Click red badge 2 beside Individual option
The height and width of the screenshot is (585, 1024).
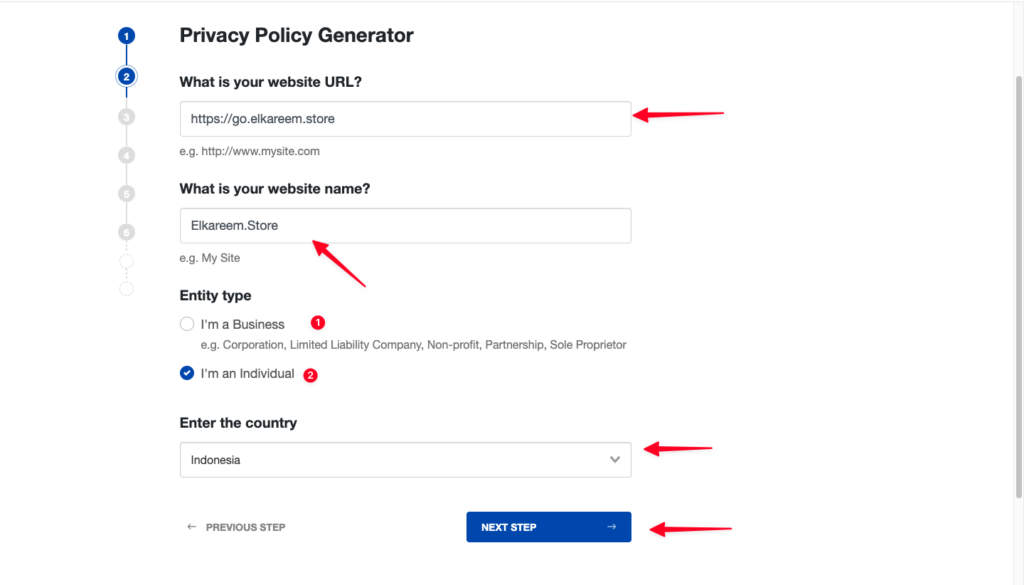(310, 376)
